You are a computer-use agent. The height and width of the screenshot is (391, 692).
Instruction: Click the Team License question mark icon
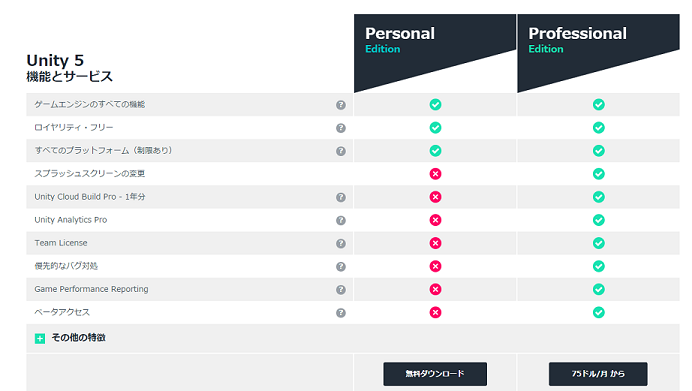pos(341,243)
